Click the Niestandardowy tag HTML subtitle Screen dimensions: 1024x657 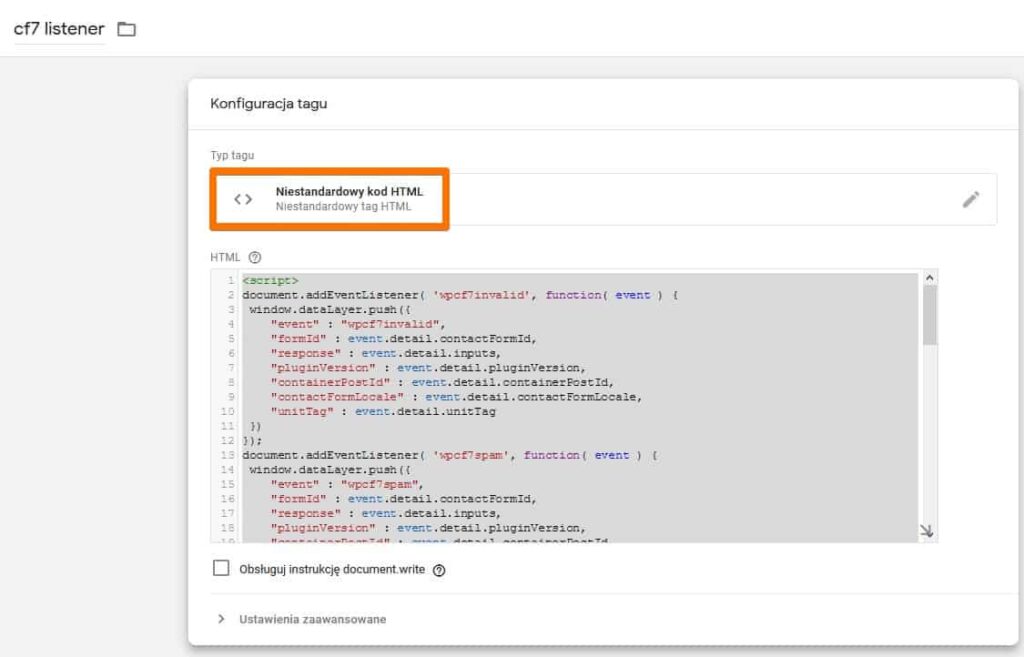pos(343,207)
